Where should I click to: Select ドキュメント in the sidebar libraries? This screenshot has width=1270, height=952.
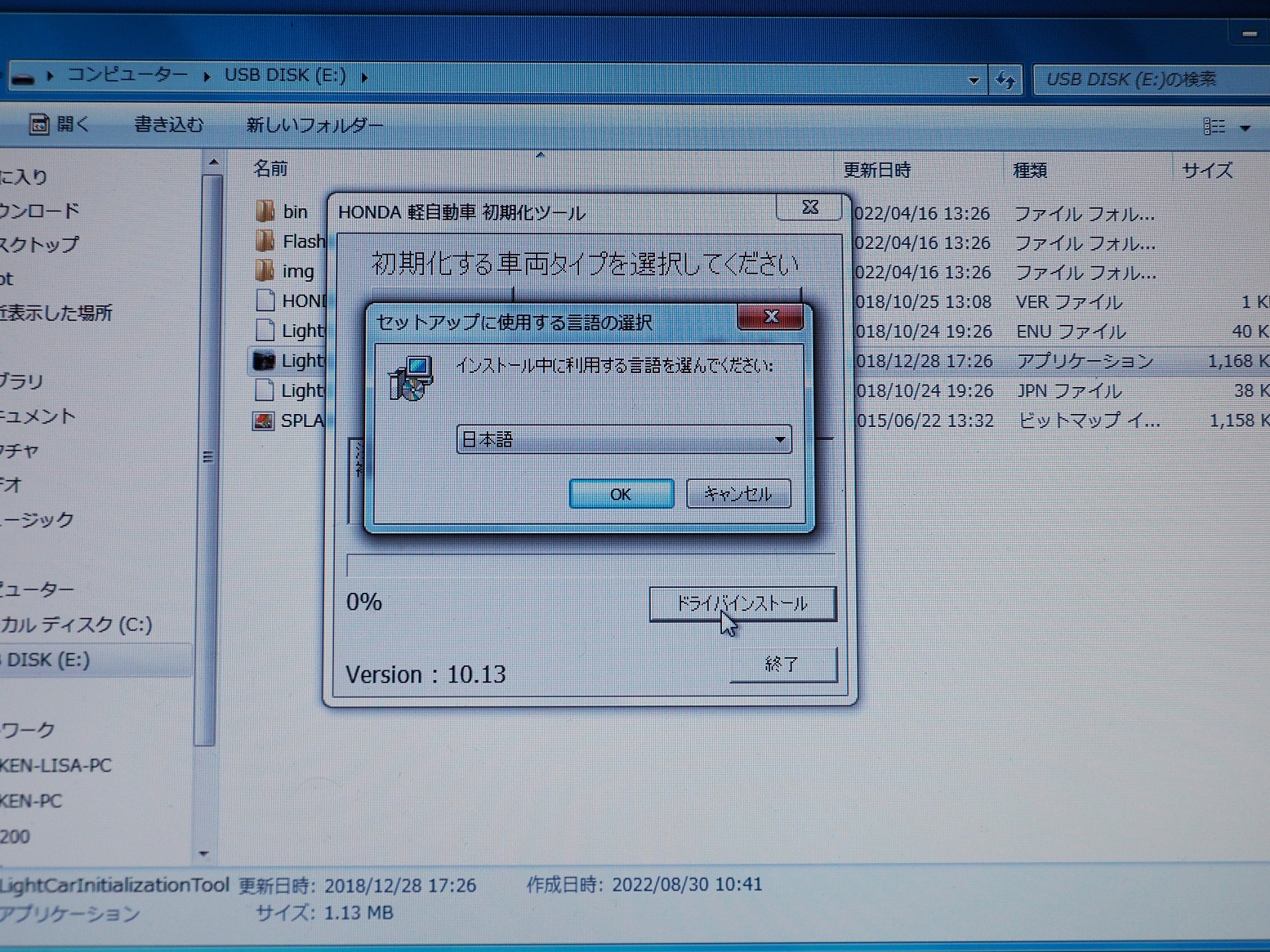tap(38, 416)
